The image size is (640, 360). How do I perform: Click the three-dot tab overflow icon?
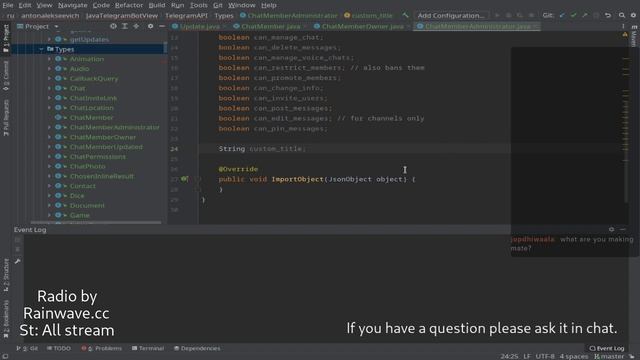(623, 26)
